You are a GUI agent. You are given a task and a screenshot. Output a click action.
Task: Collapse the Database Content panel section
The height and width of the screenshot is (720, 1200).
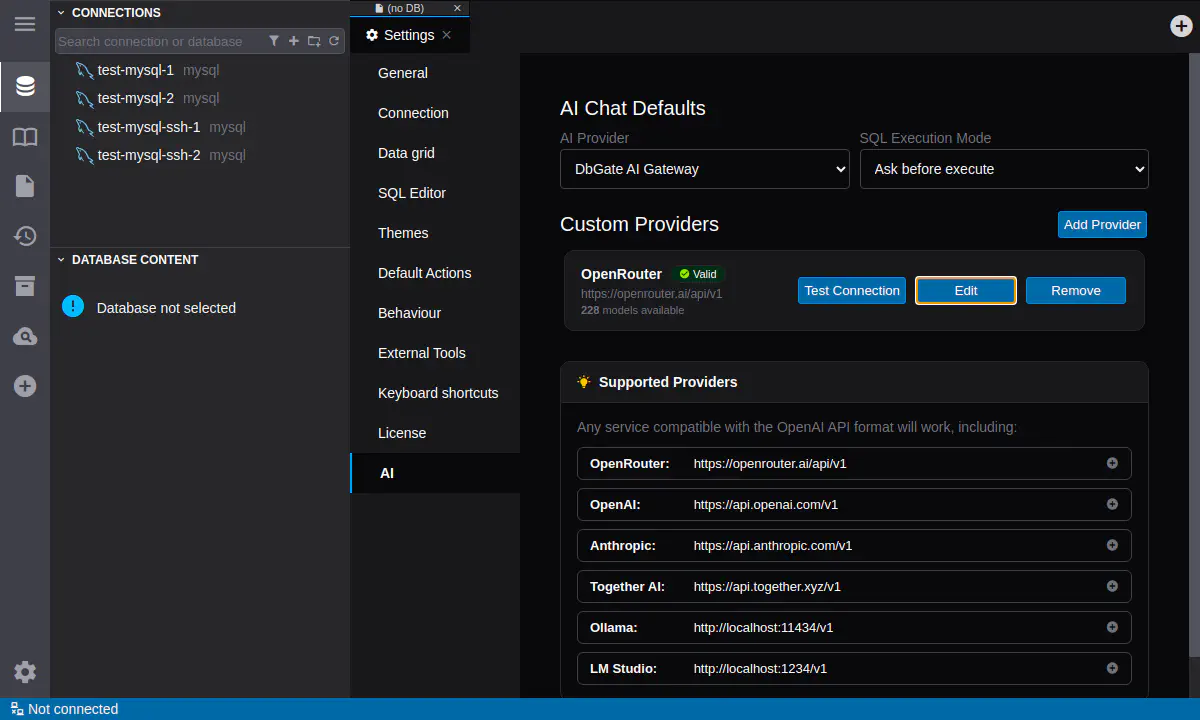pyautogui.click(x=61, y=260)
